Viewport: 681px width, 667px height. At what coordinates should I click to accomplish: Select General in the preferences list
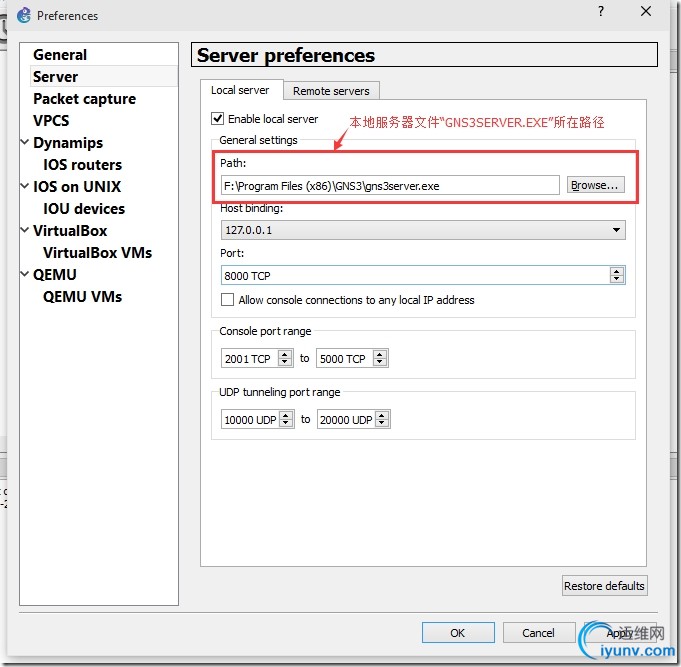click(60, 55)
